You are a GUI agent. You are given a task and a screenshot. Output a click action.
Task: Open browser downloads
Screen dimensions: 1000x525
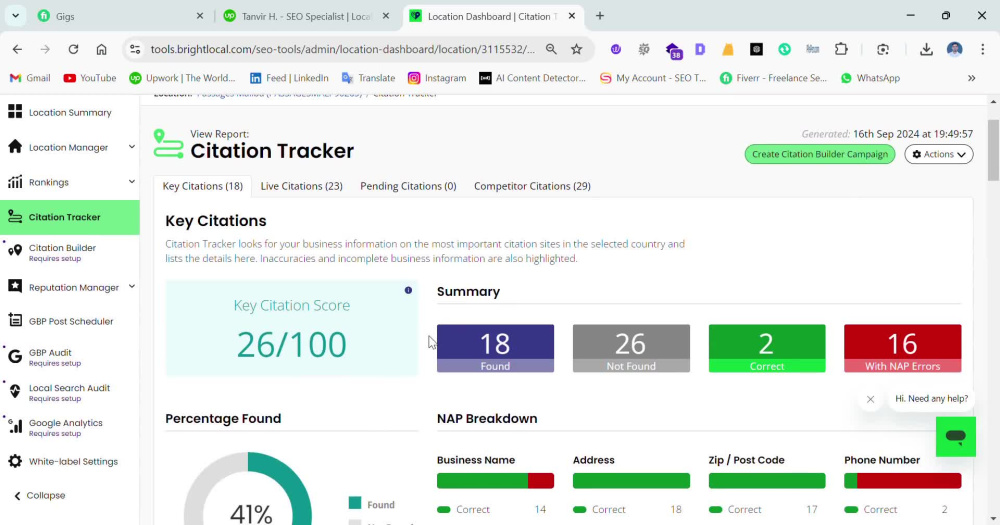tap(926, 49)
